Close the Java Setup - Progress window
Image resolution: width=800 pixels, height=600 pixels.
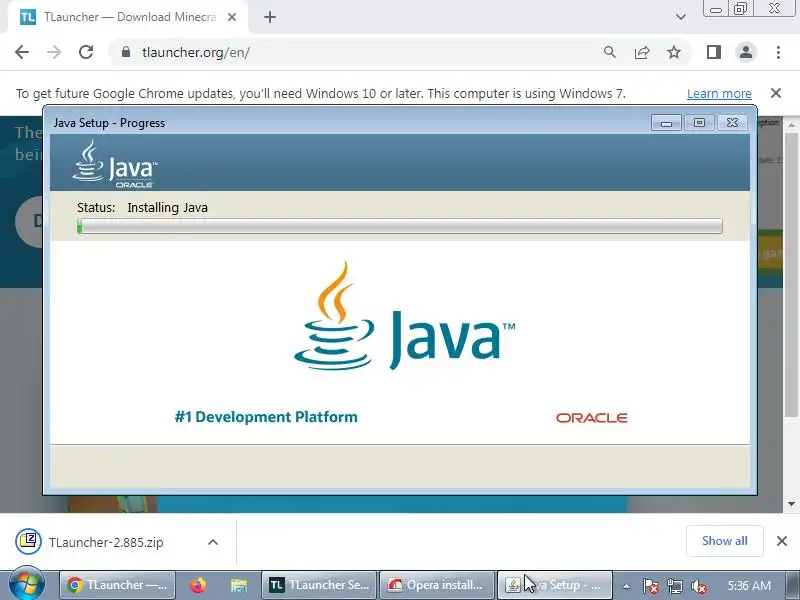point(732,123)
